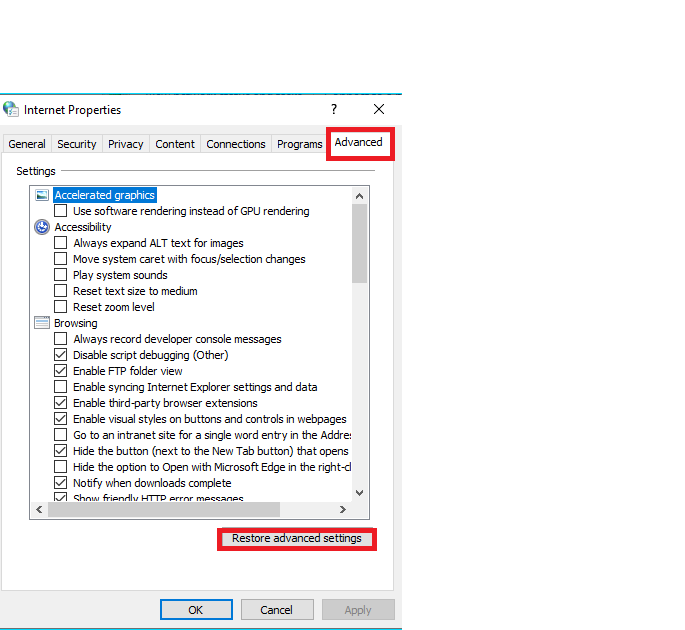Click the Internet Properties globe icon

(x=10, y=109)
